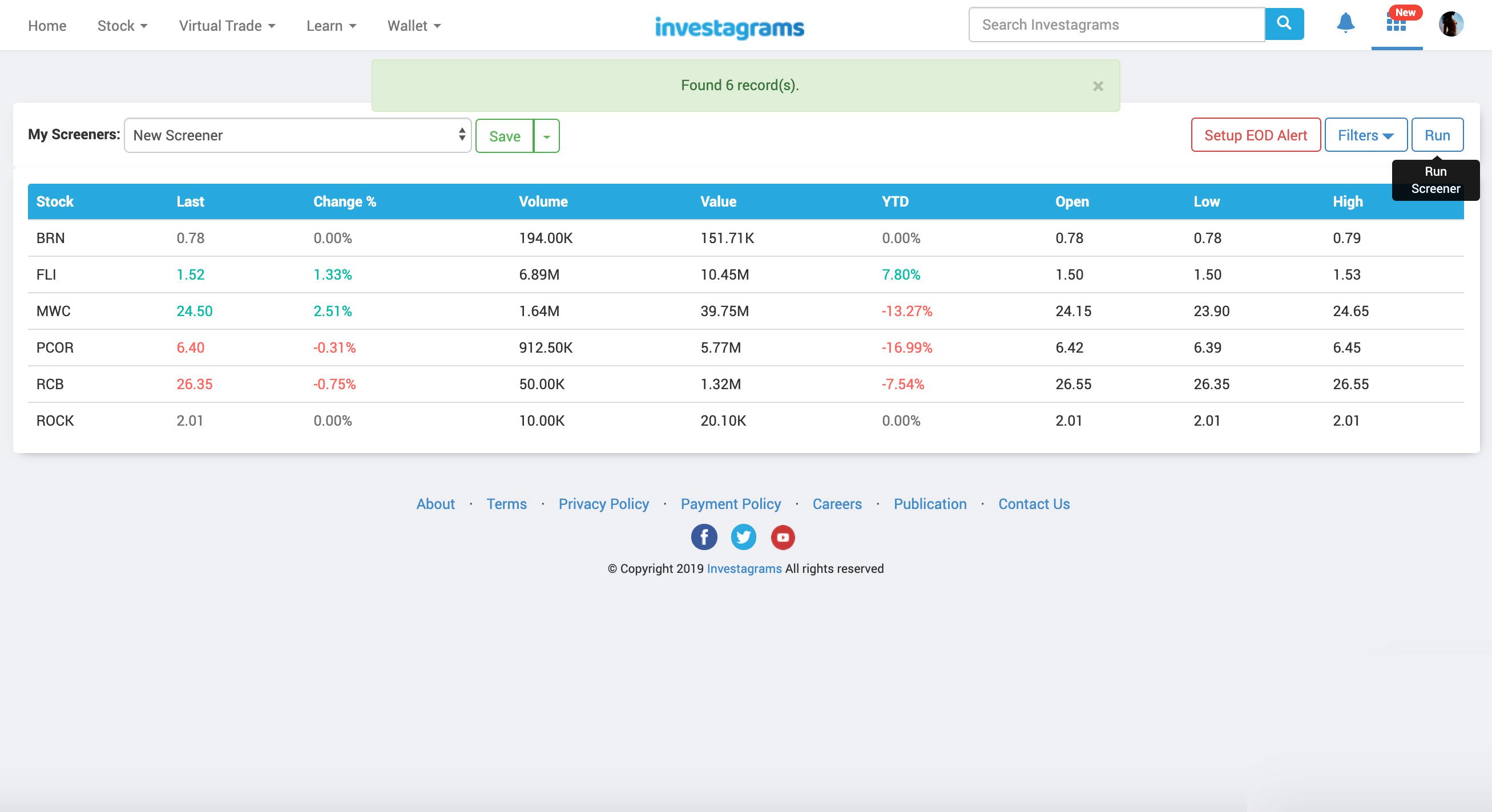Sort by the Open column header
1492x812 pixels.
coord(1072,201)
